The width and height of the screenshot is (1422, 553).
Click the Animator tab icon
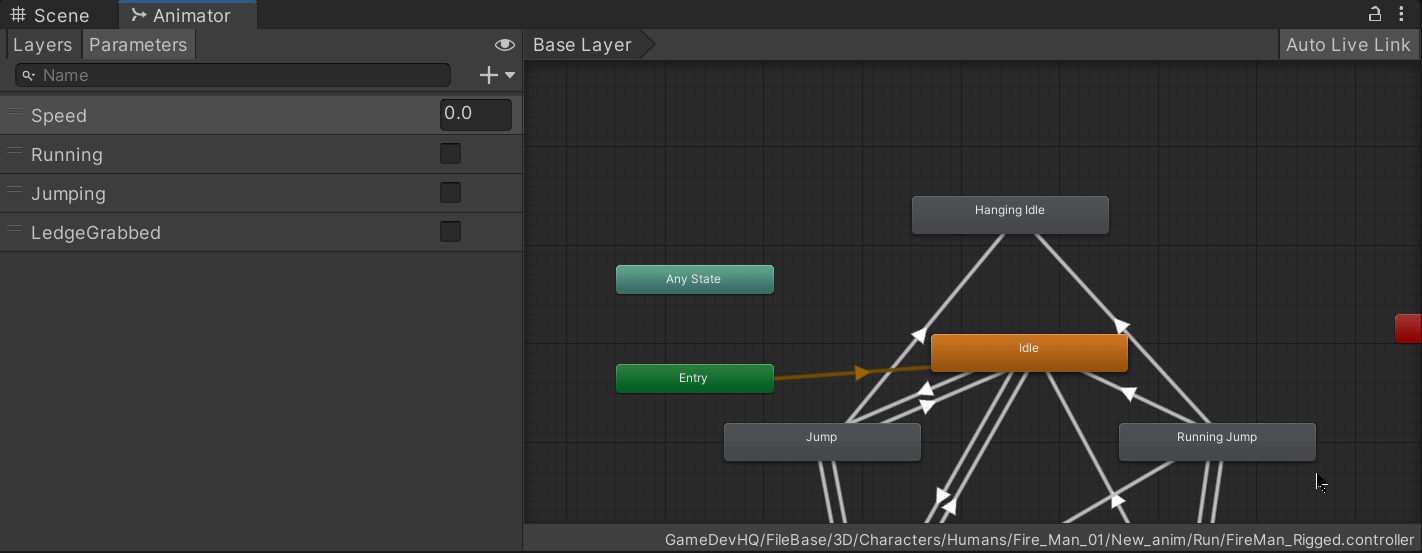click(139, 15)
